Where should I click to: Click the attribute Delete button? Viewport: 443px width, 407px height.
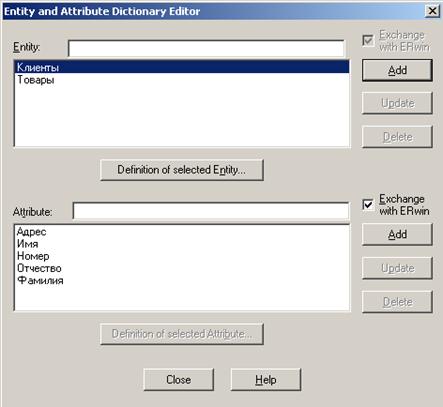coord(397,302)
